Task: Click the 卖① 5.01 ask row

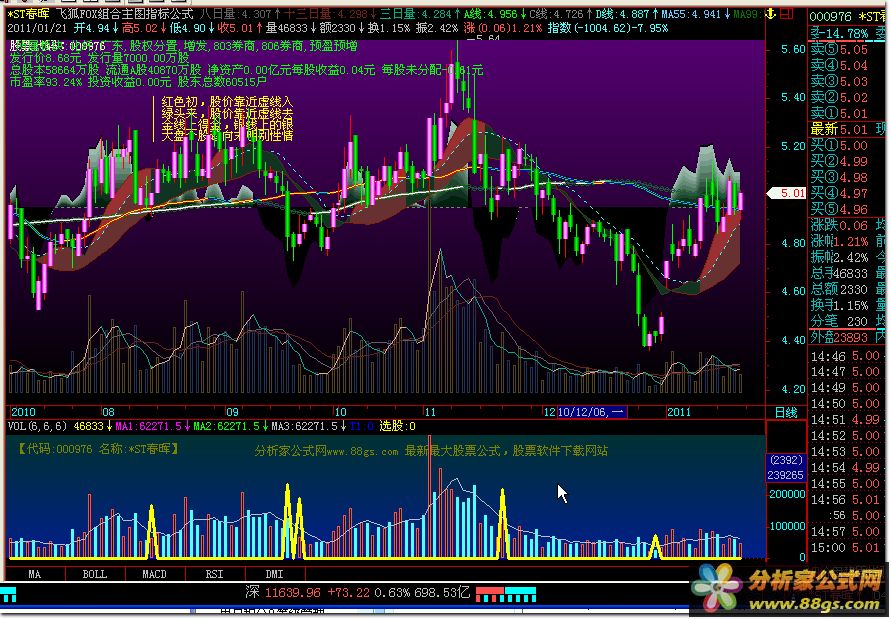Action: (x=848, y=114)
